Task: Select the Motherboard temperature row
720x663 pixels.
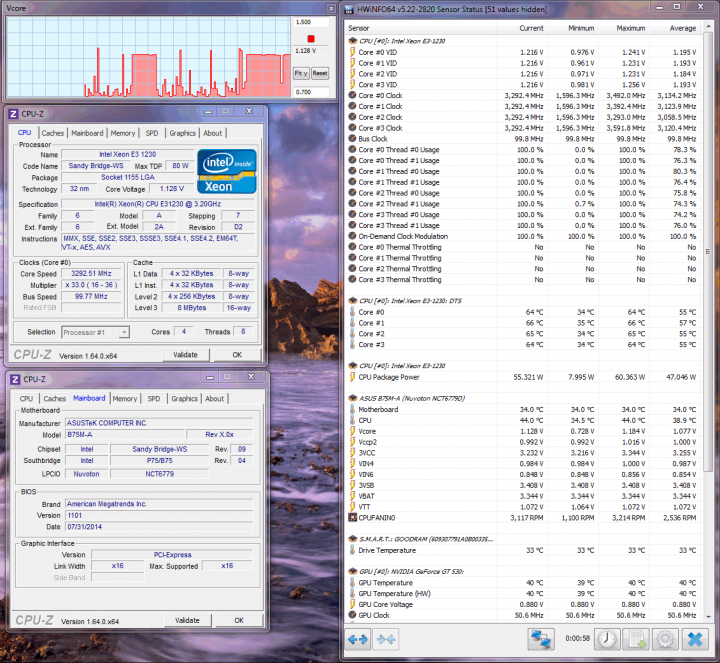Action: coord(523,409)
